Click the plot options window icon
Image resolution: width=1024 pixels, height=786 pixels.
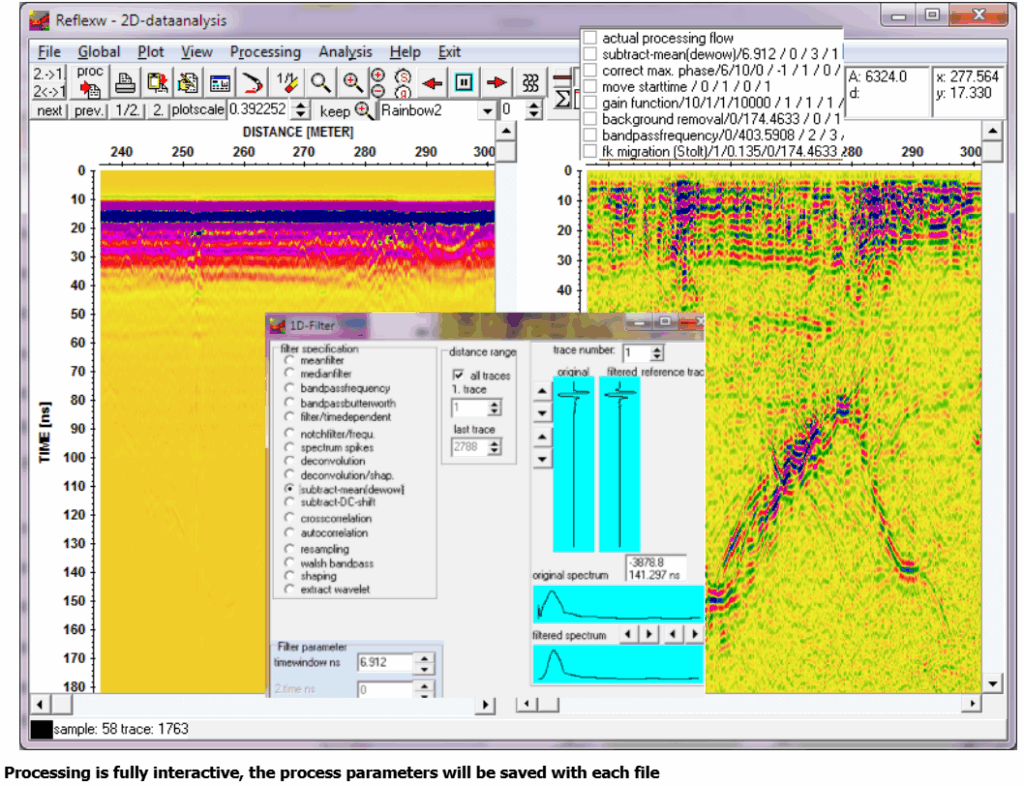[x=220, y=83]
